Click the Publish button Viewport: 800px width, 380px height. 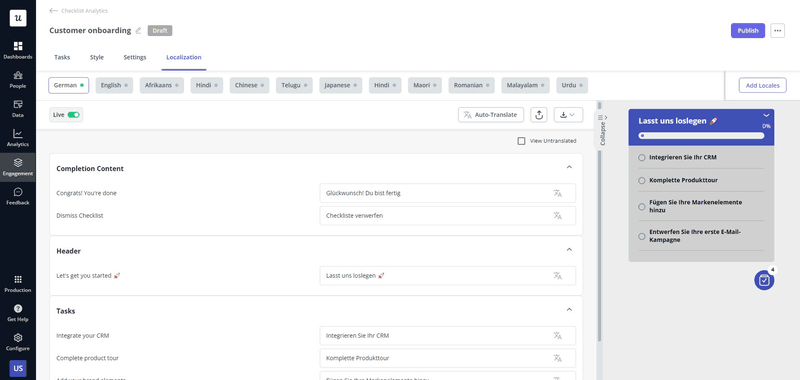(748, 31)
